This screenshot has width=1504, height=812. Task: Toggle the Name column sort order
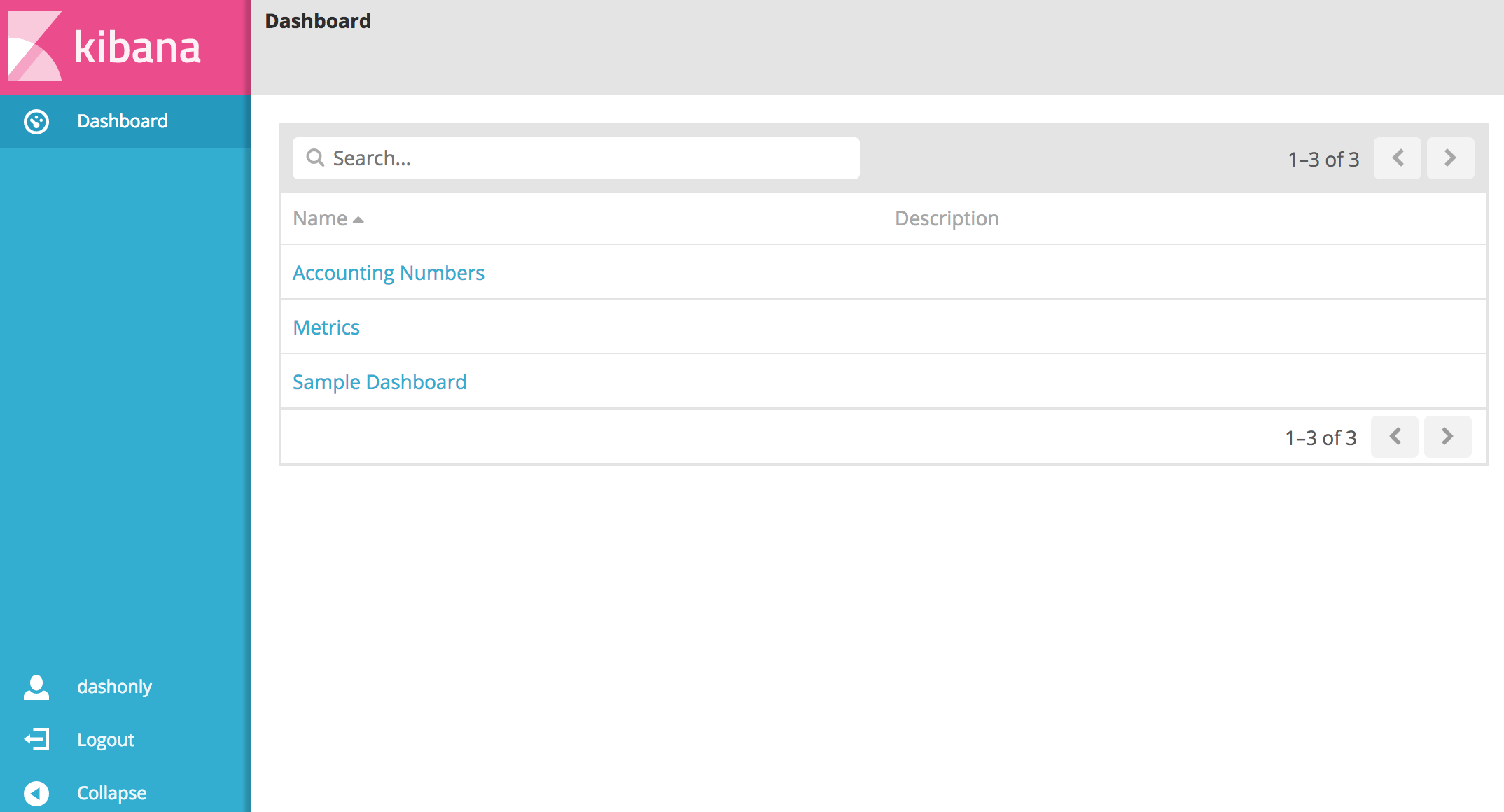click(319, 218)
